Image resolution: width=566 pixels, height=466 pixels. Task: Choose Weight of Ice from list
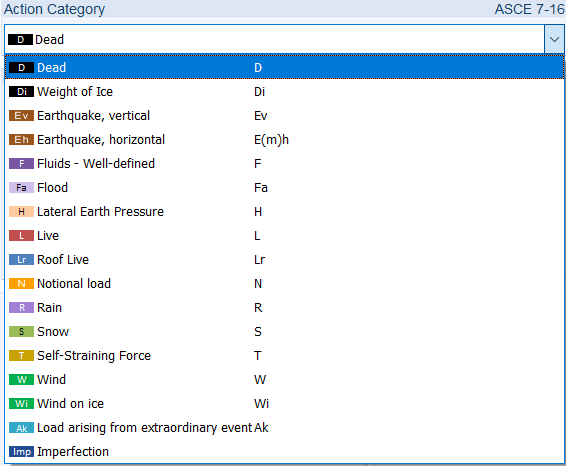coord(284,92)
